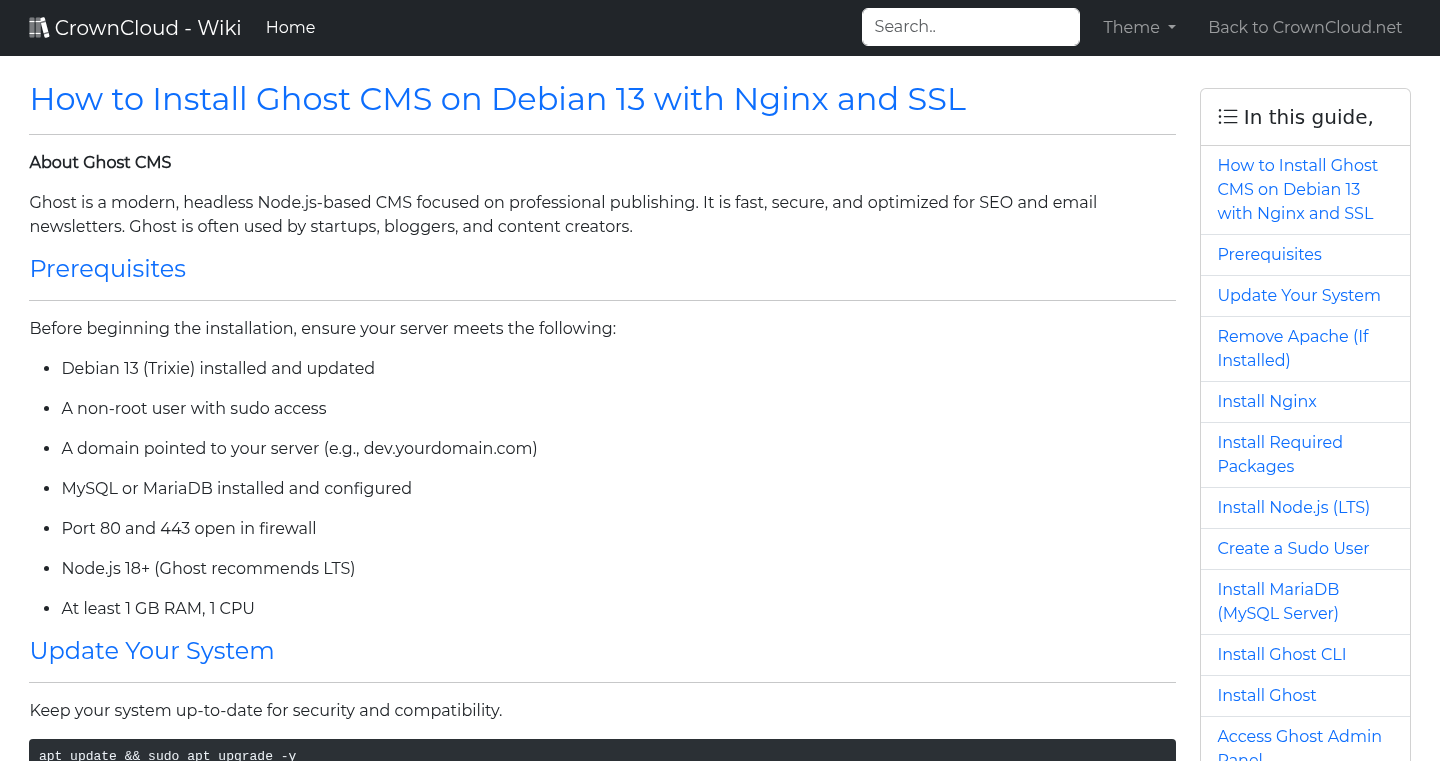Open the 'Prerequisites' sidebar link
Screen dimensions: 1440x761
click(x=1269, y=254)
